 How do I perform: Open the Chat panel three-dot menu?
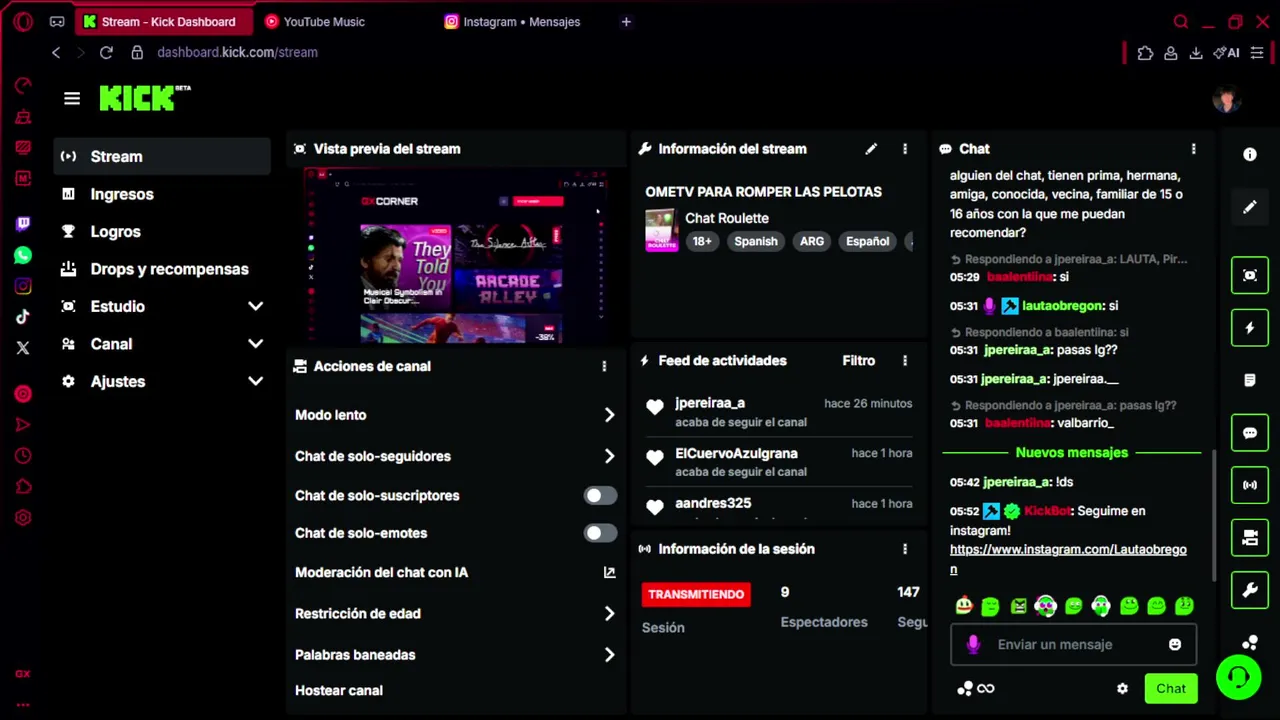coord(1193,149)
